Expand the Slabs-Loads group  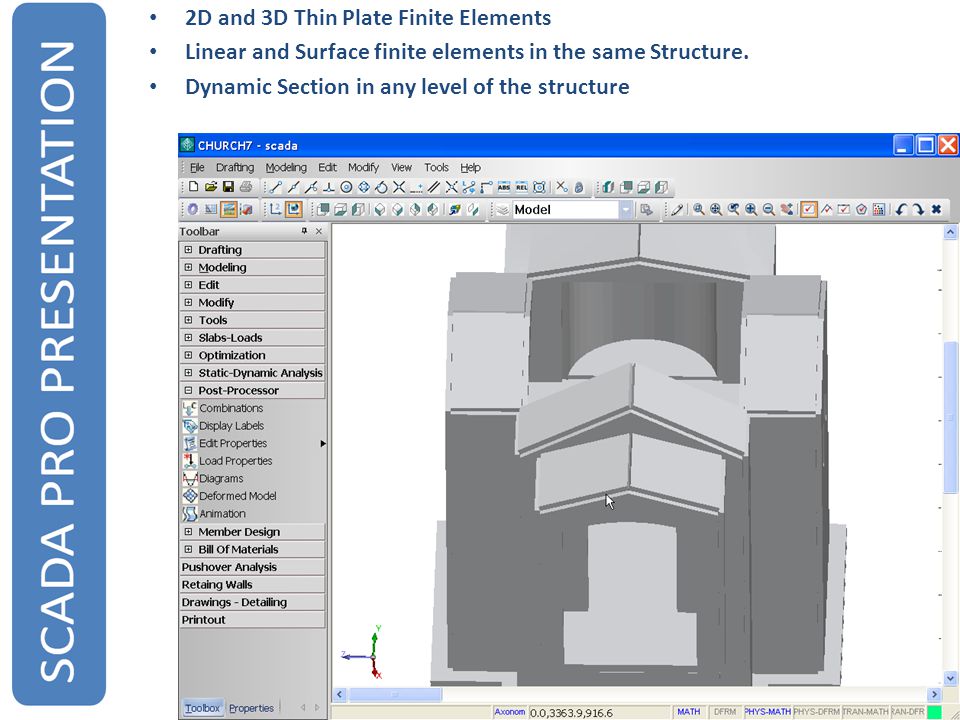pos(188,337)
